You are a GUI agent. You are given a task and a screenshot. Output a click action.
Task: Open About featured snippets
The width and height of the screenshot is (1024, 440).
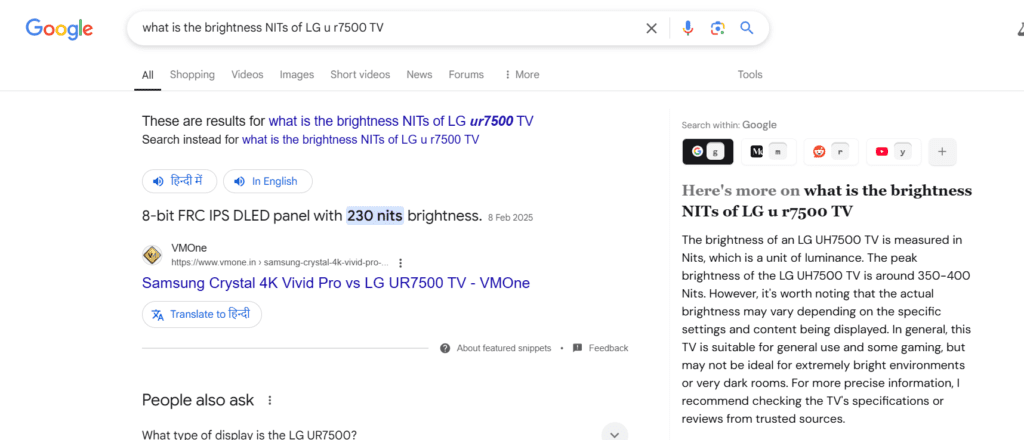pyautogui.click(x=496, y=348)
